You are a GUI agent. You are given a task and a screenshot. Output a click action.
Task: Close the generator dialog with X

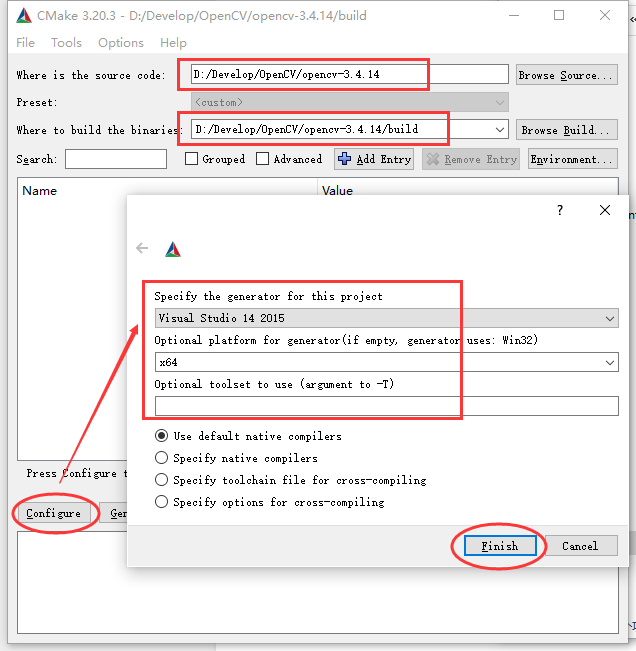(605, 210)
